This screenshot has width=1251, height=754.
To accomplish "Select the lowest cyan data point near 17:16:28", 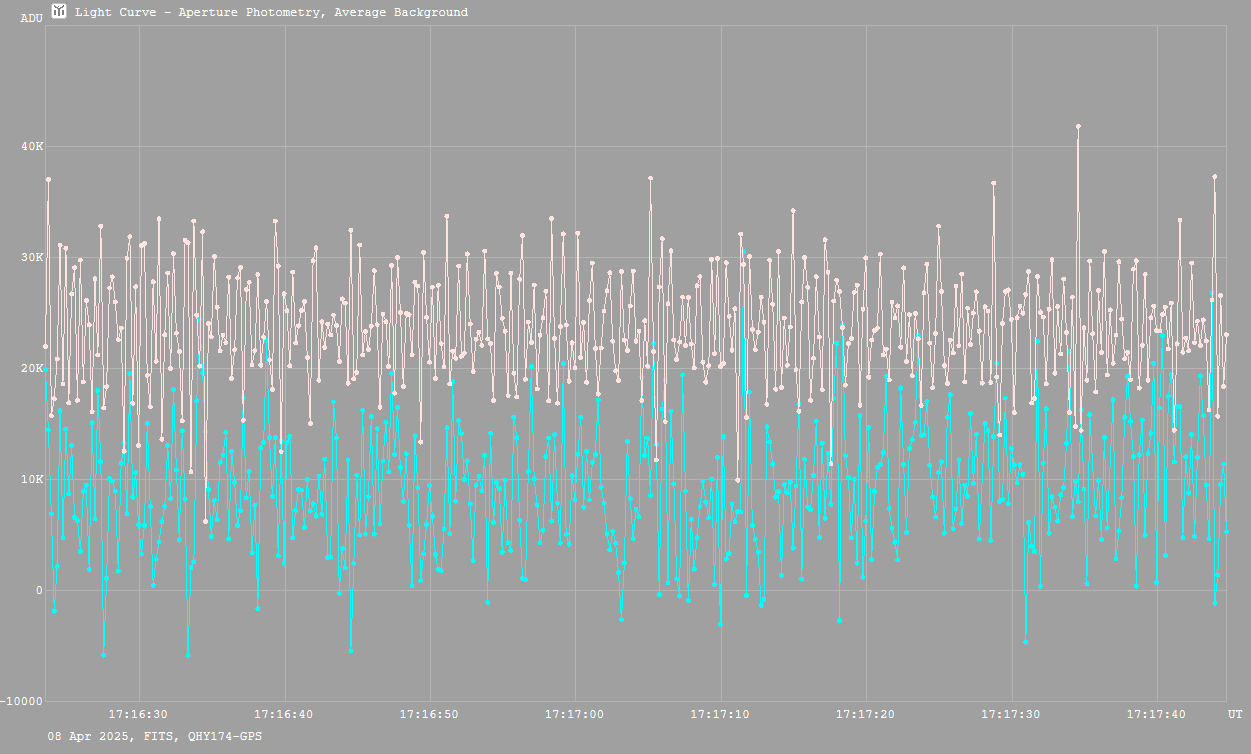I will tap(104, 655).
